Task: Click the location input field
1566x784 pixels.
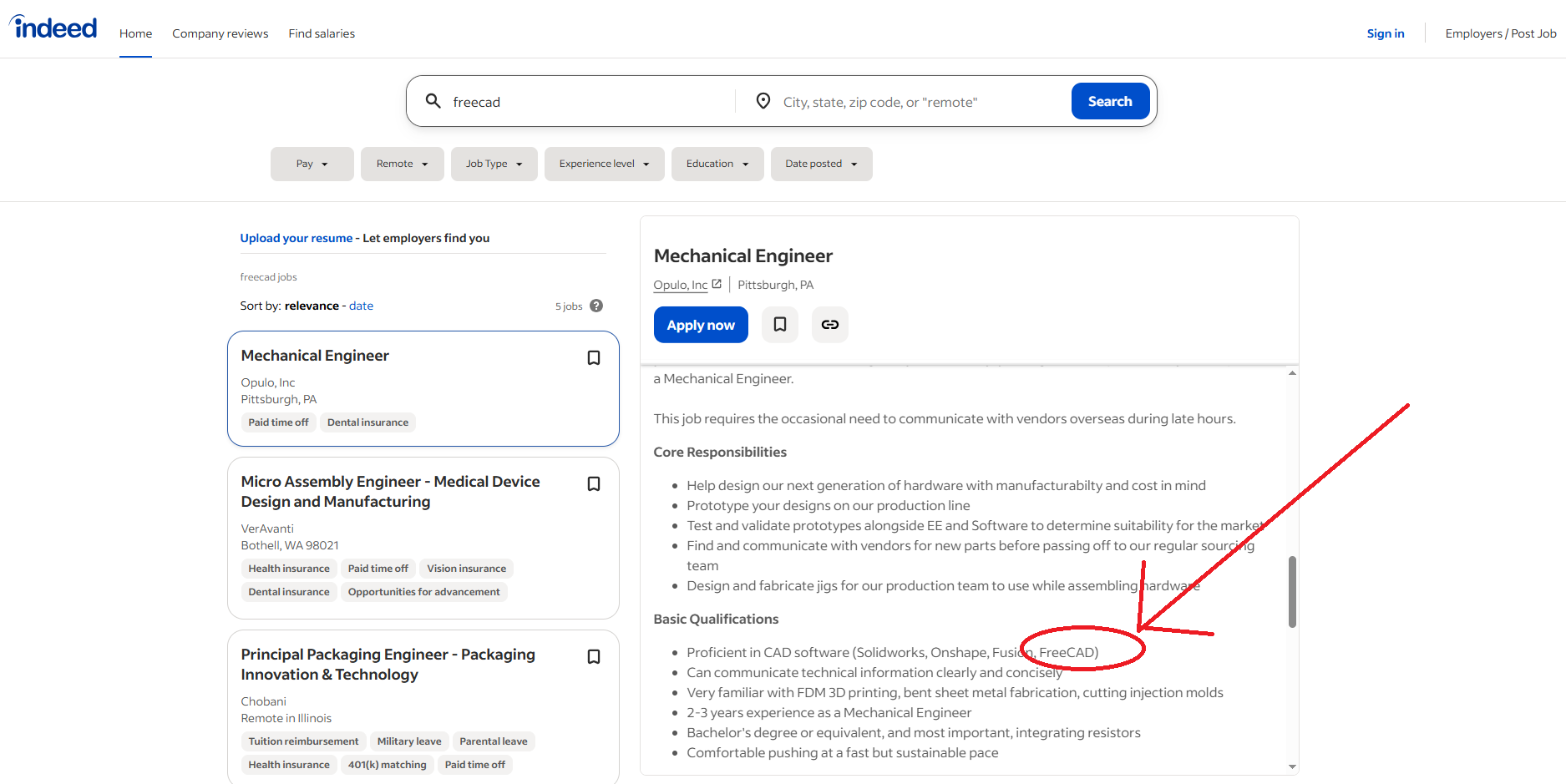Action: click(919, 102)
